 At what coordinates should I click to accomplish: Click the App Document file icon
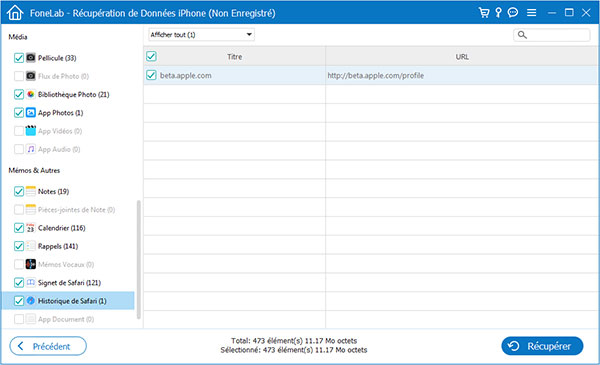31,319
